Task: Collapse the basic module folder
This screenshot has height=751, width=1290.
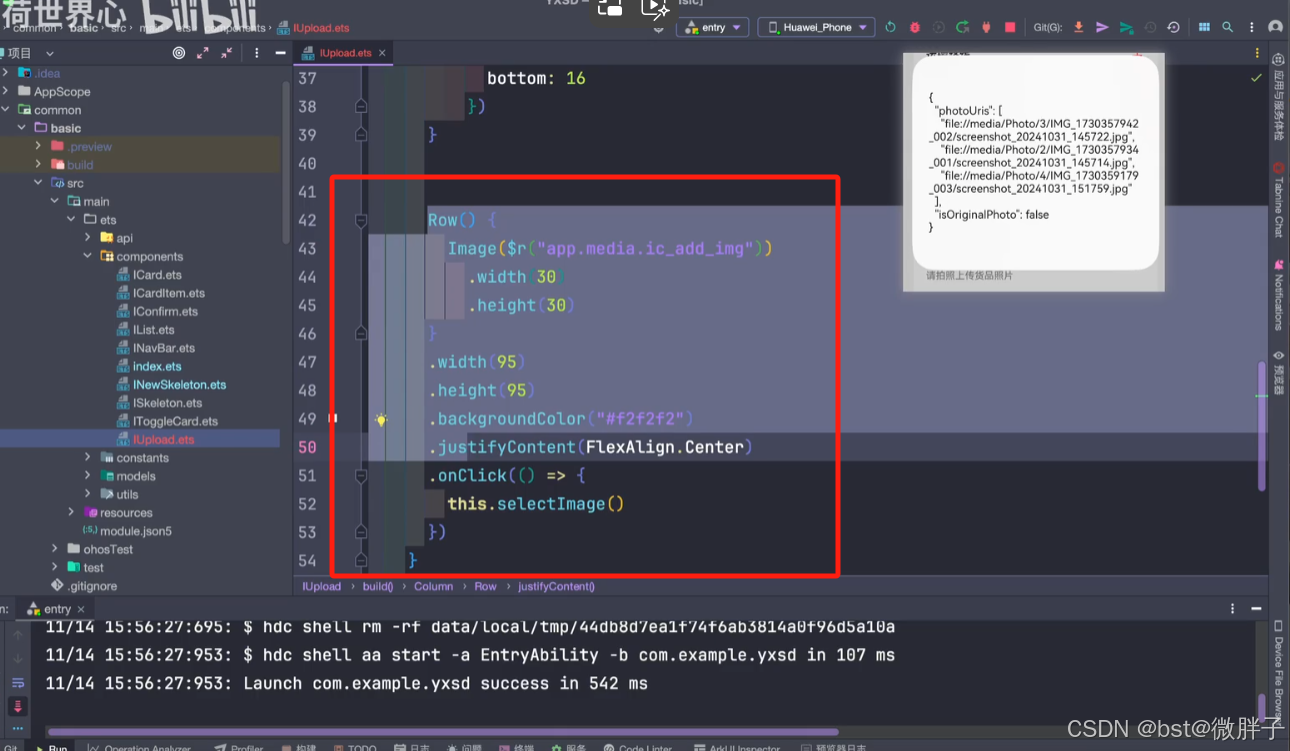Action: (22, 128)
